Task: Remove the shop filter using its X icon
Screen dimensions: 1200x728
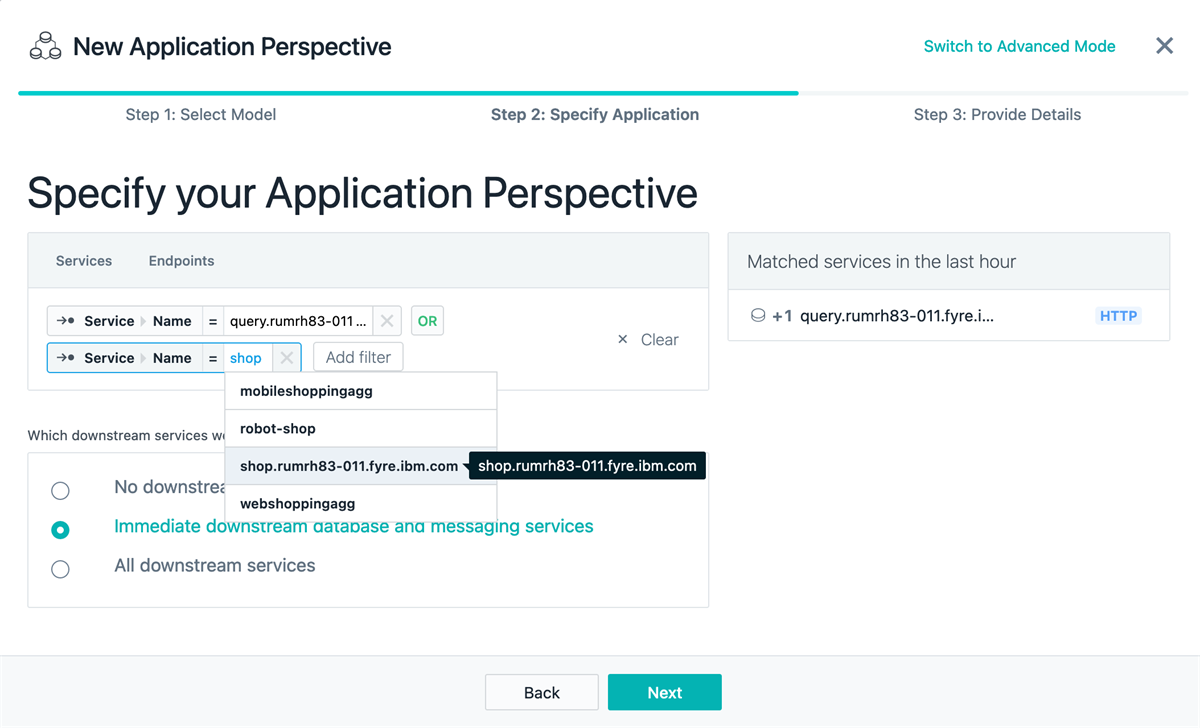Action: (x=285, y=357)
